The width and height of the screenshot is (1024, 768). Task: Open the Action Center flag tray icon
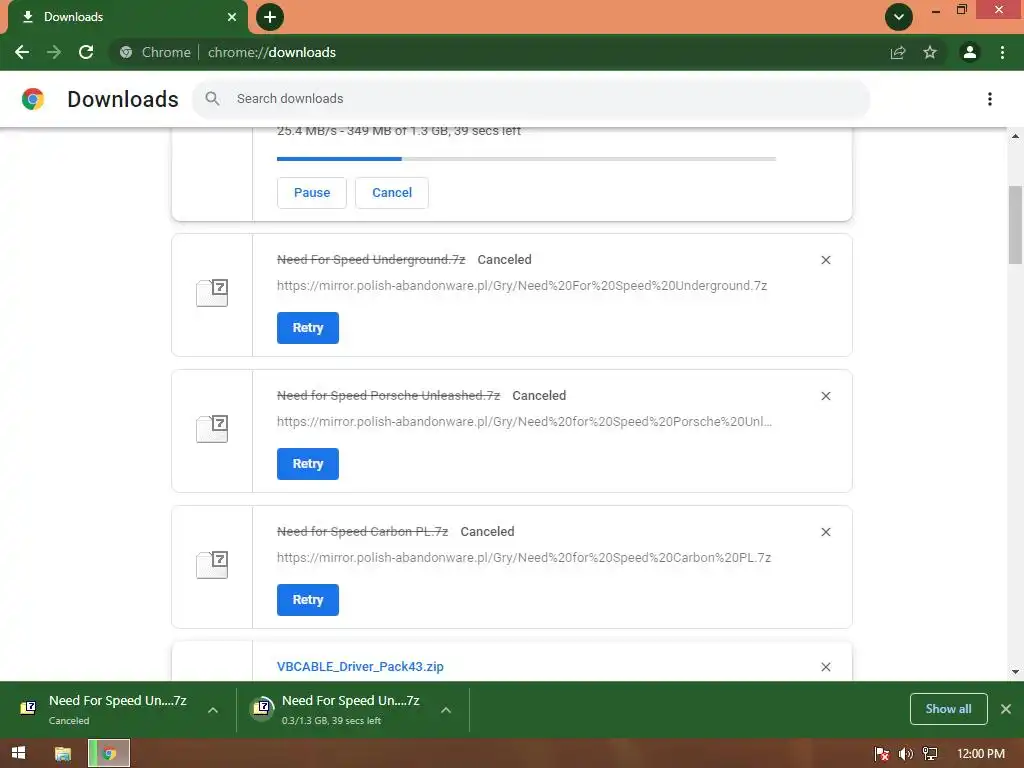point(881,754)
